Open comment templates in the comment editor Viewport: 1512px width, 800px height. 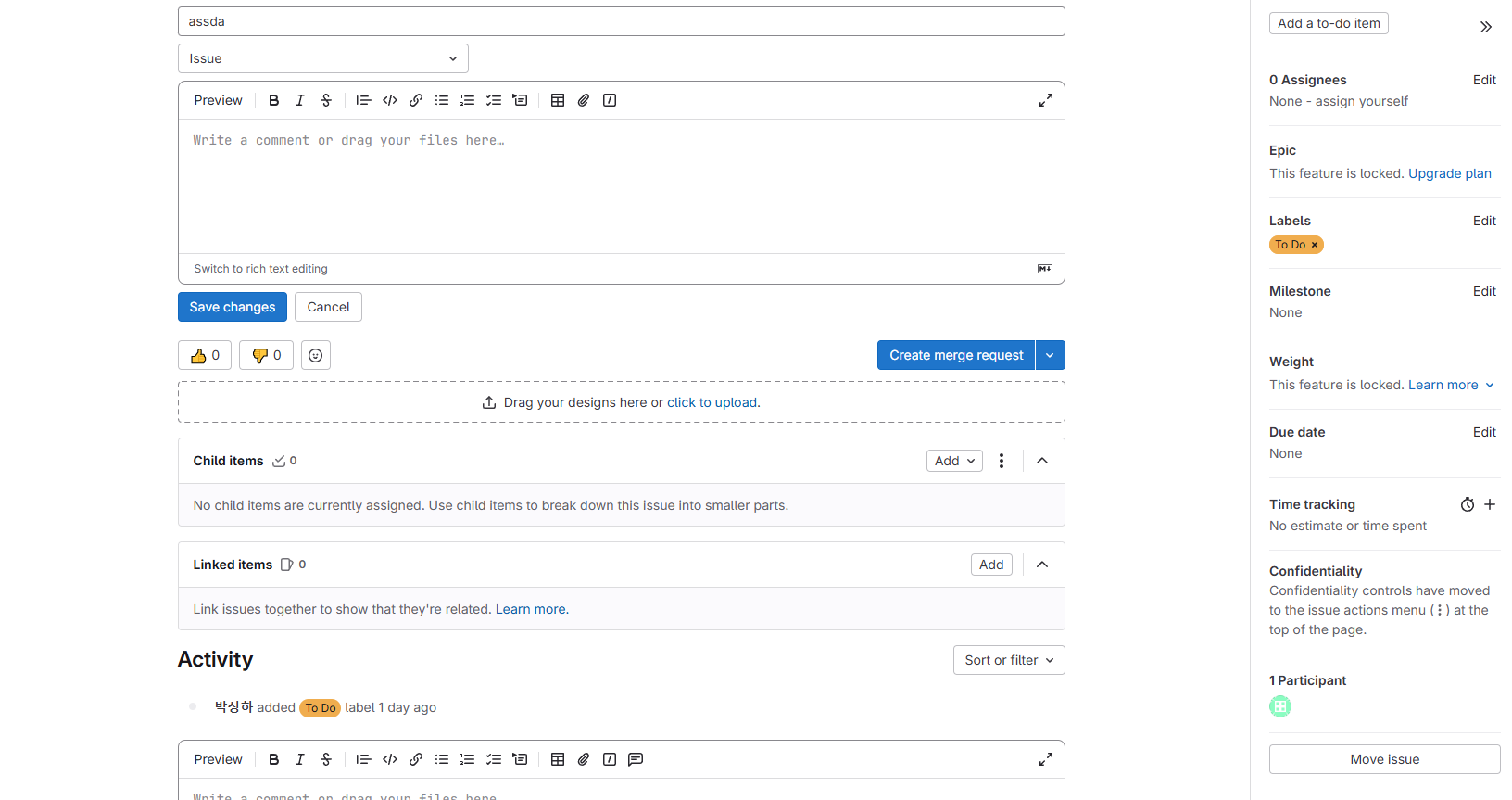(636, 759)
